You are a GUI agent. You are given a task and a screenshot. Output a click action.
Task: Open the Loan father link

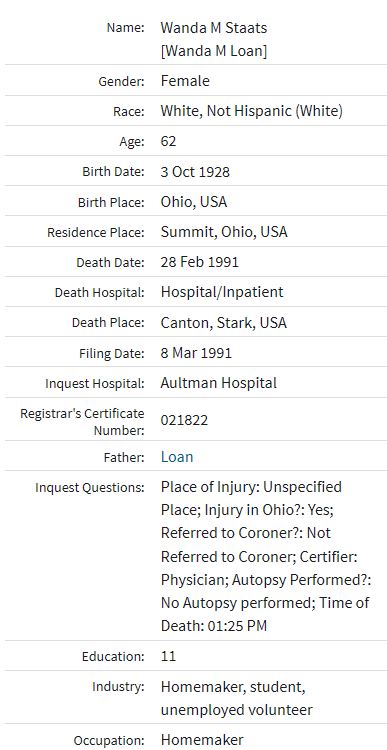pyautogui.click(x=177, y=457)
